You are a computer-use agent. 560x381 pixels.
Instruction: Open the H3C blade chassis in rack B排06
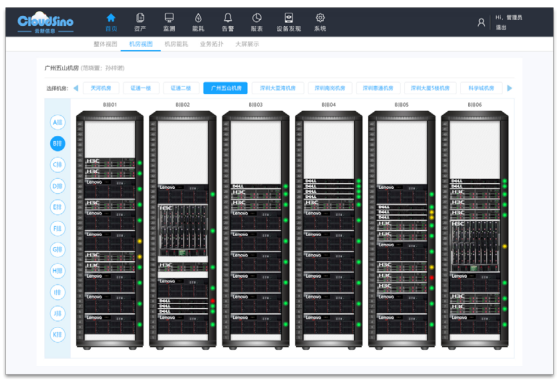pyautogui.click(x=475, y=246)
